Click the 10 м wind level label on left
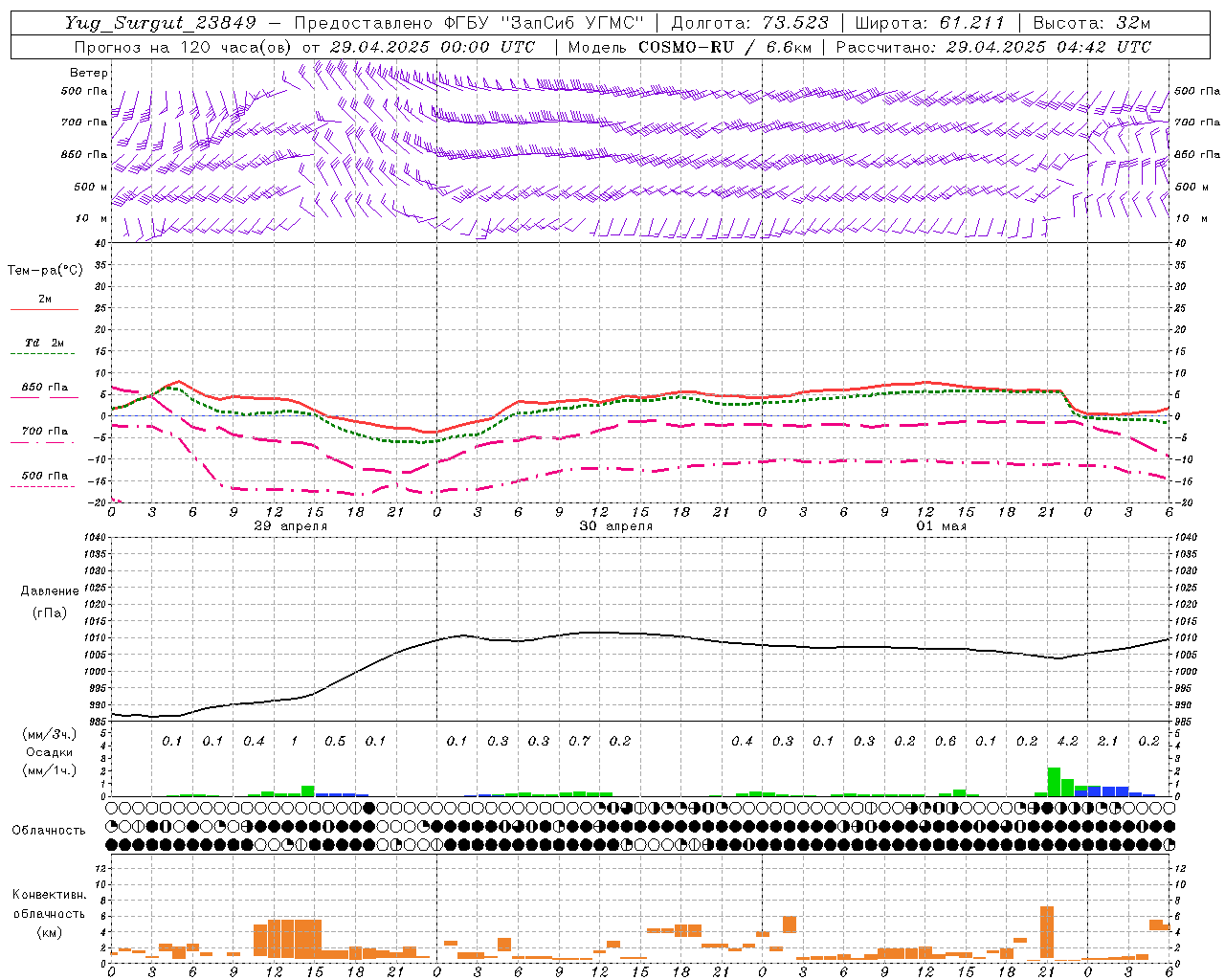Screen dimensions: 1225x980 tap(92, 218)
